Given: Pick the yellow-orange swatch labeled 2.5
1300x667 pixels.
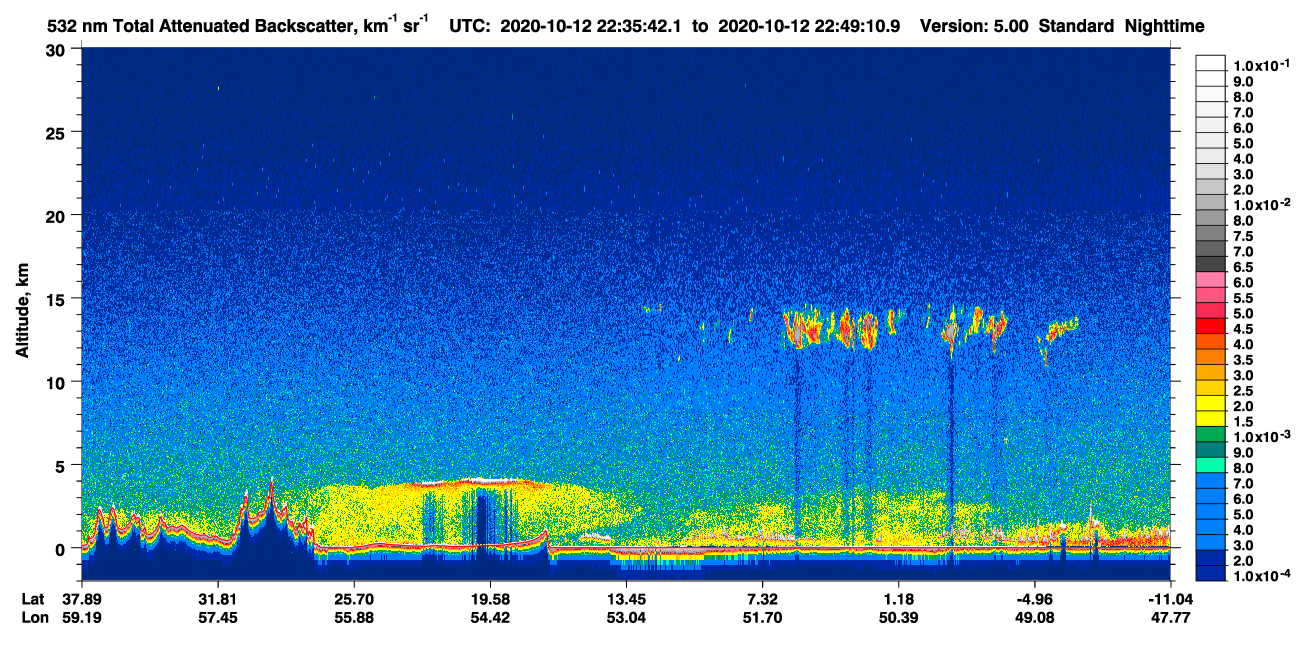Looking at the screenshot, I should pos(1210,389).
